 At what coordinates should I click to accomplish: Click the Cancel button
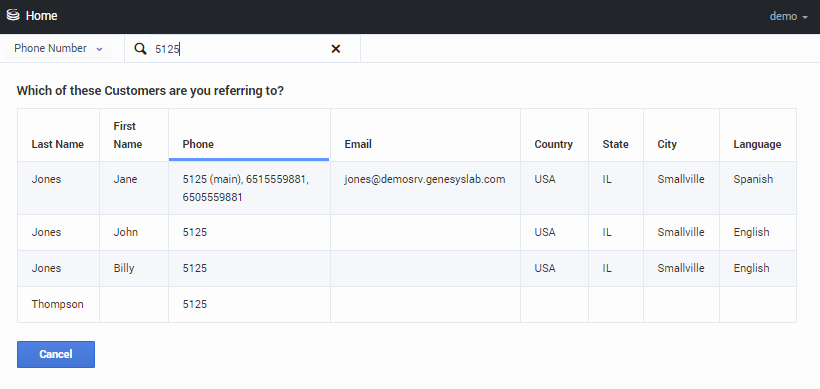click(x=56, y=354)
